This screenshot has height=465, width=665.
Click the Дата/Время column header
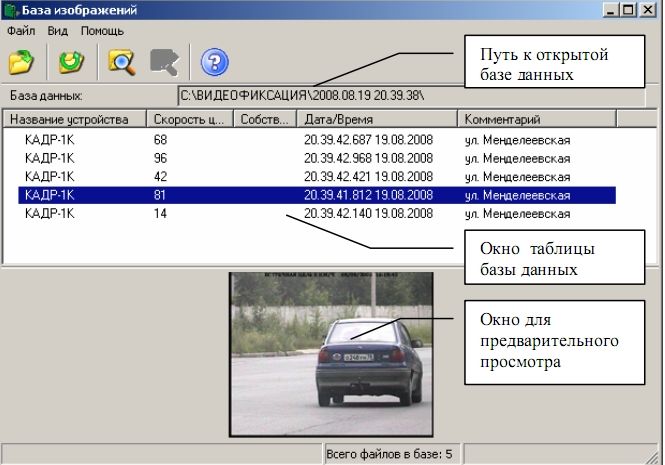click(377, 119)
